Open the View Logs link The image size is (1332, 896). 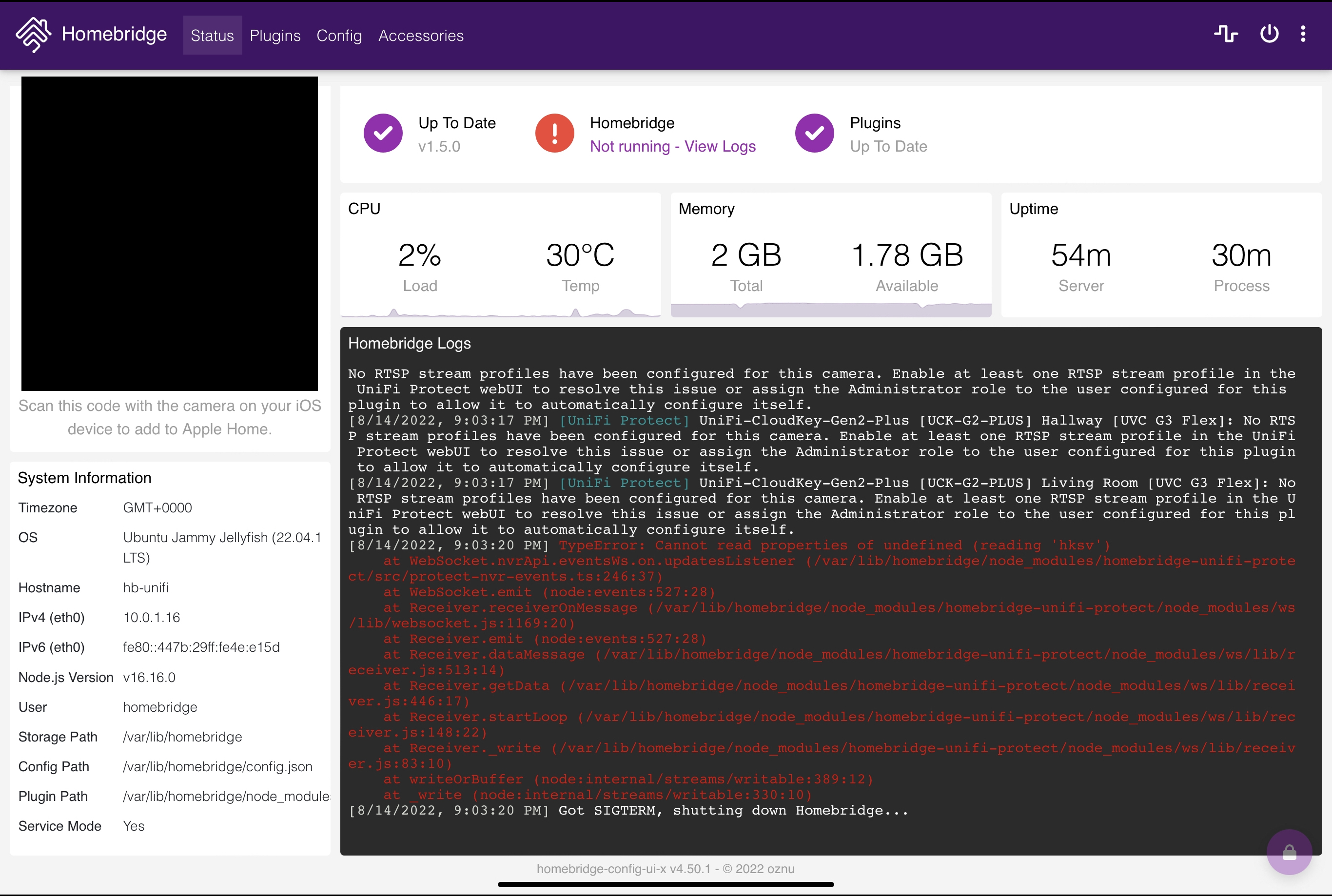[x=721, y=146]
